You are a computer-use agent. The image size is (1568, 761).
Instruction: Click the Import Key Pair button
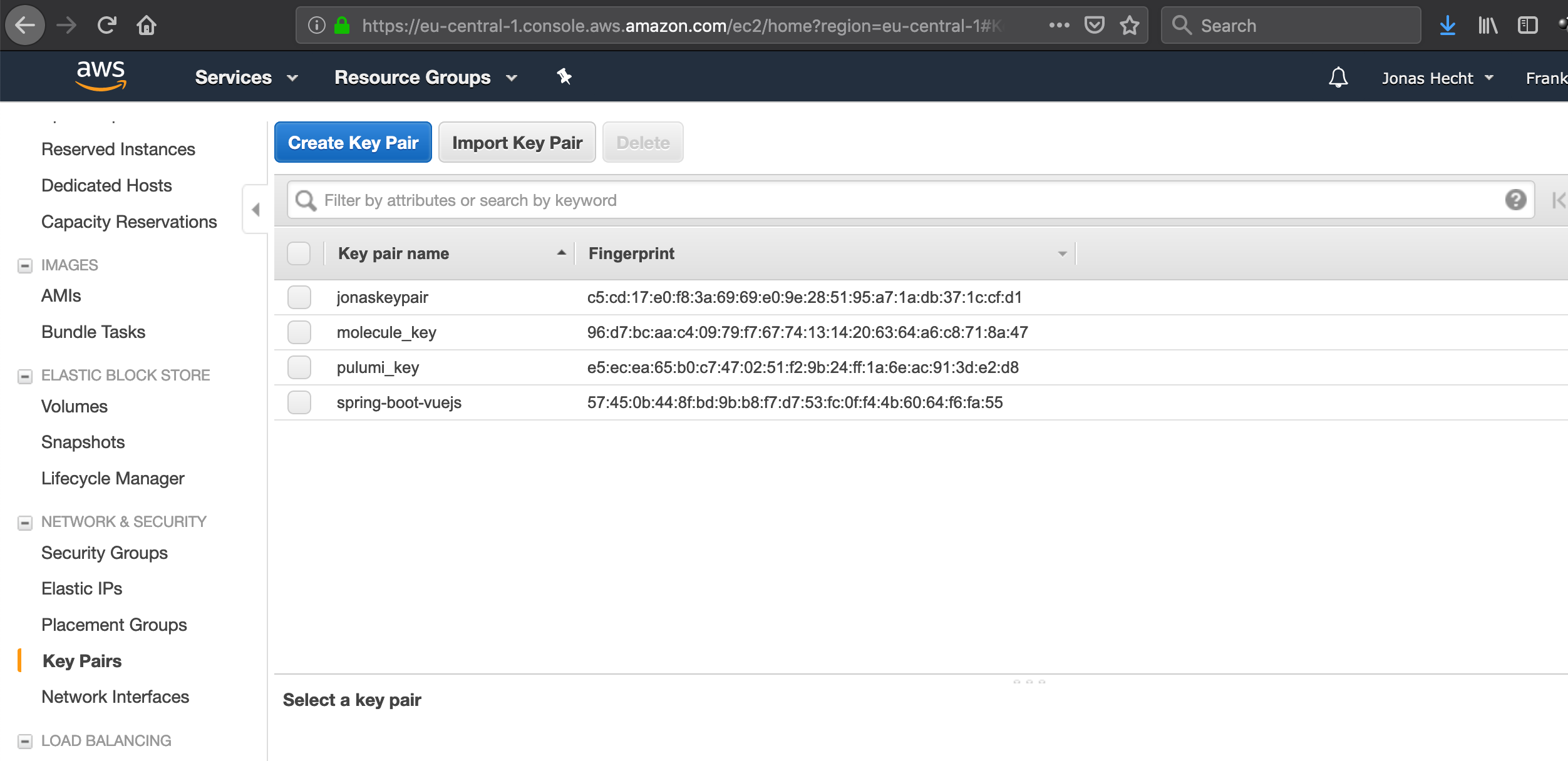point(517,143)
